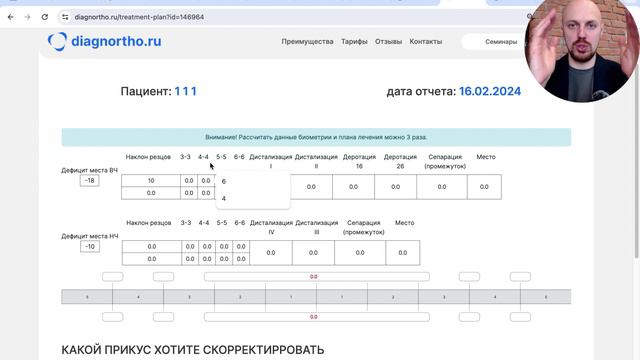
Task: Click the browser forward arrow
Action: tap(27, 17)
